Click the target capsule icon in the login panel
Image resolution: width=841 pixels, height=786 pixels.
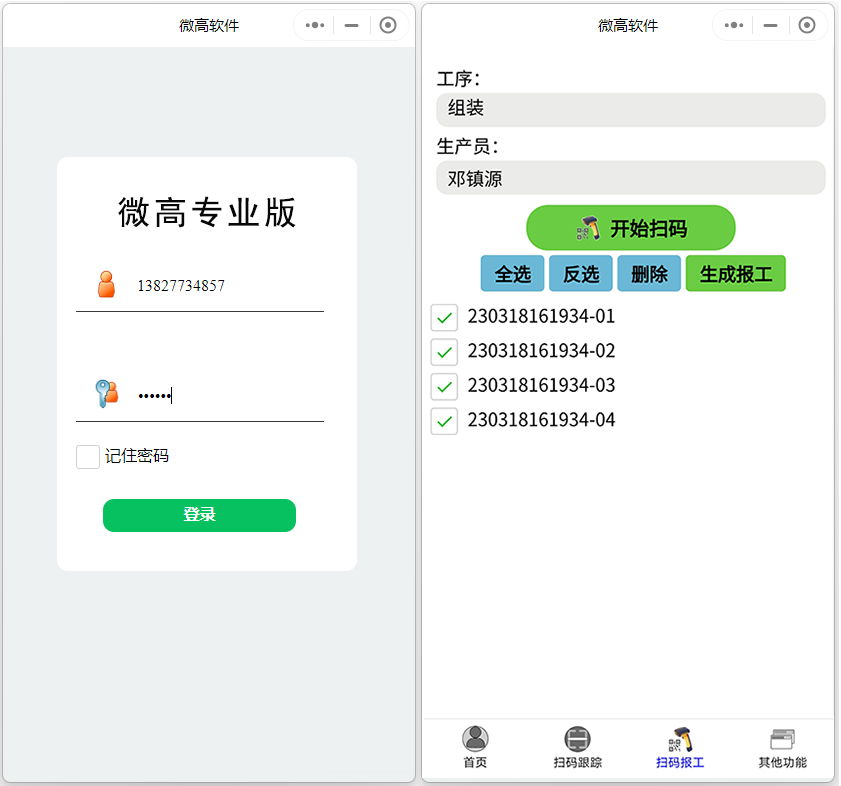coord(388,26)
